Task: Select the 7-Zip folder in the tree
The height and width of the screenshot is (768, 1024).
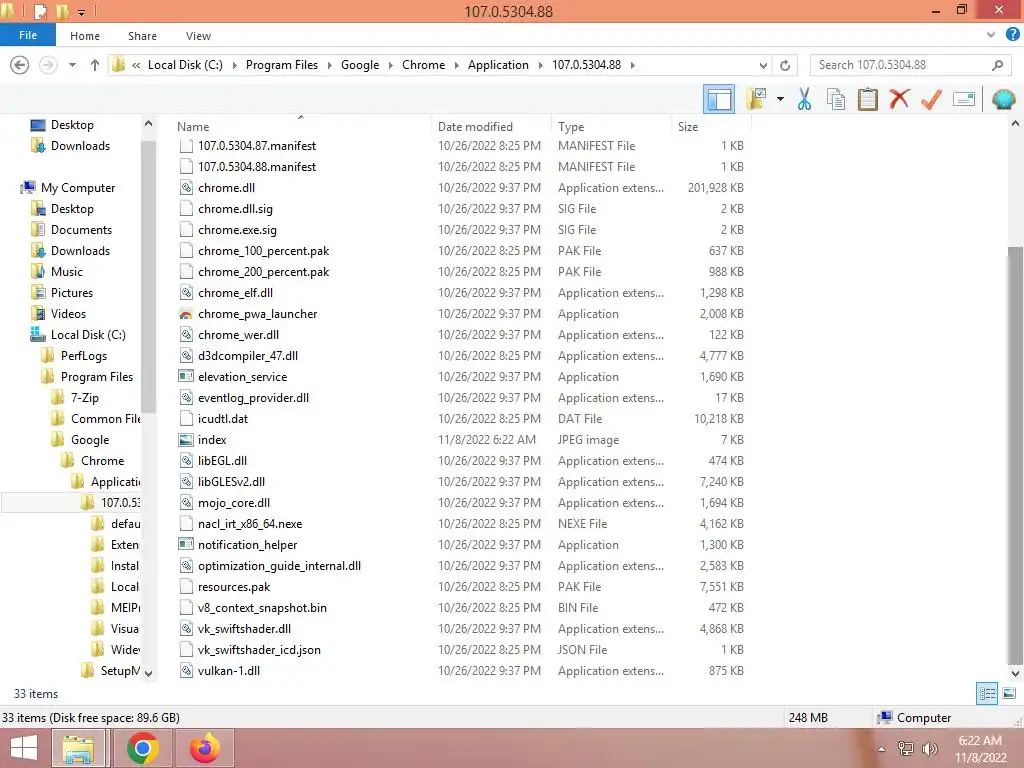Action: [x=85, y=398]
